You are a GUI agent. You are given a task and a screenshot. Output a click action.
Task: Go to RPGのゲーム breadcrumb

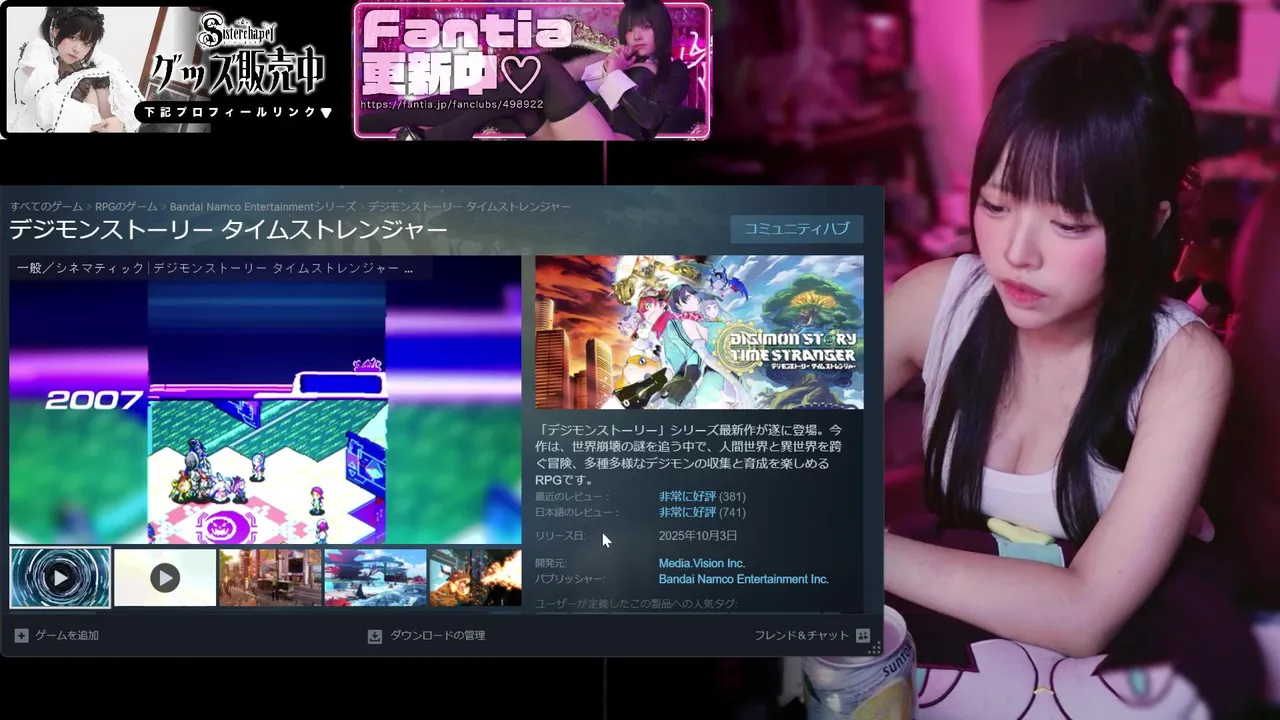tap(126, 207)
